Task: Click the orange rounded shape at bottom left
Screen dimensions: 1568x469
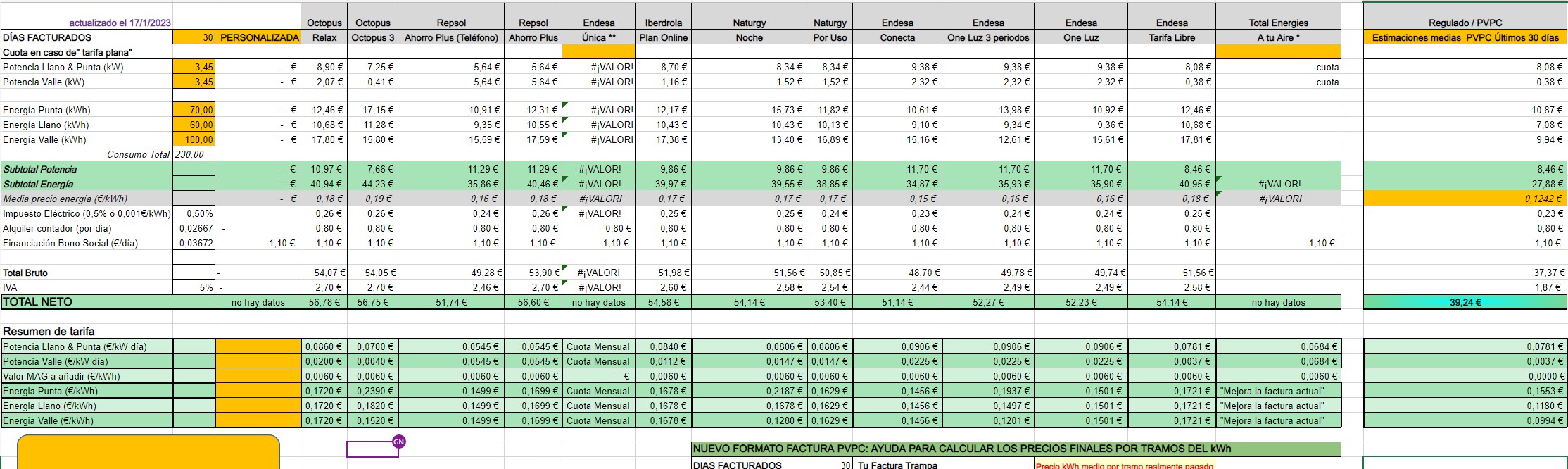Action: [x=148, y=452]
